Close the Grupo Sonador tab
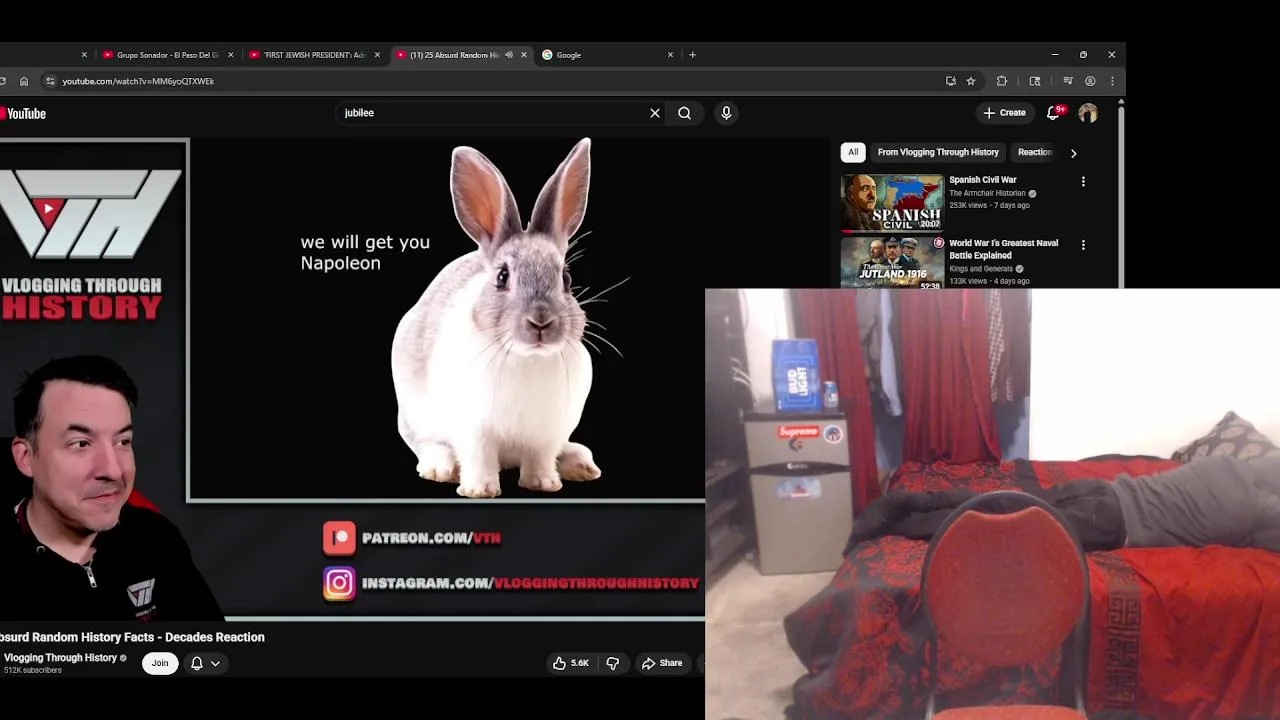This screenshot has height=720, width=1280. [x=231, y=55]
